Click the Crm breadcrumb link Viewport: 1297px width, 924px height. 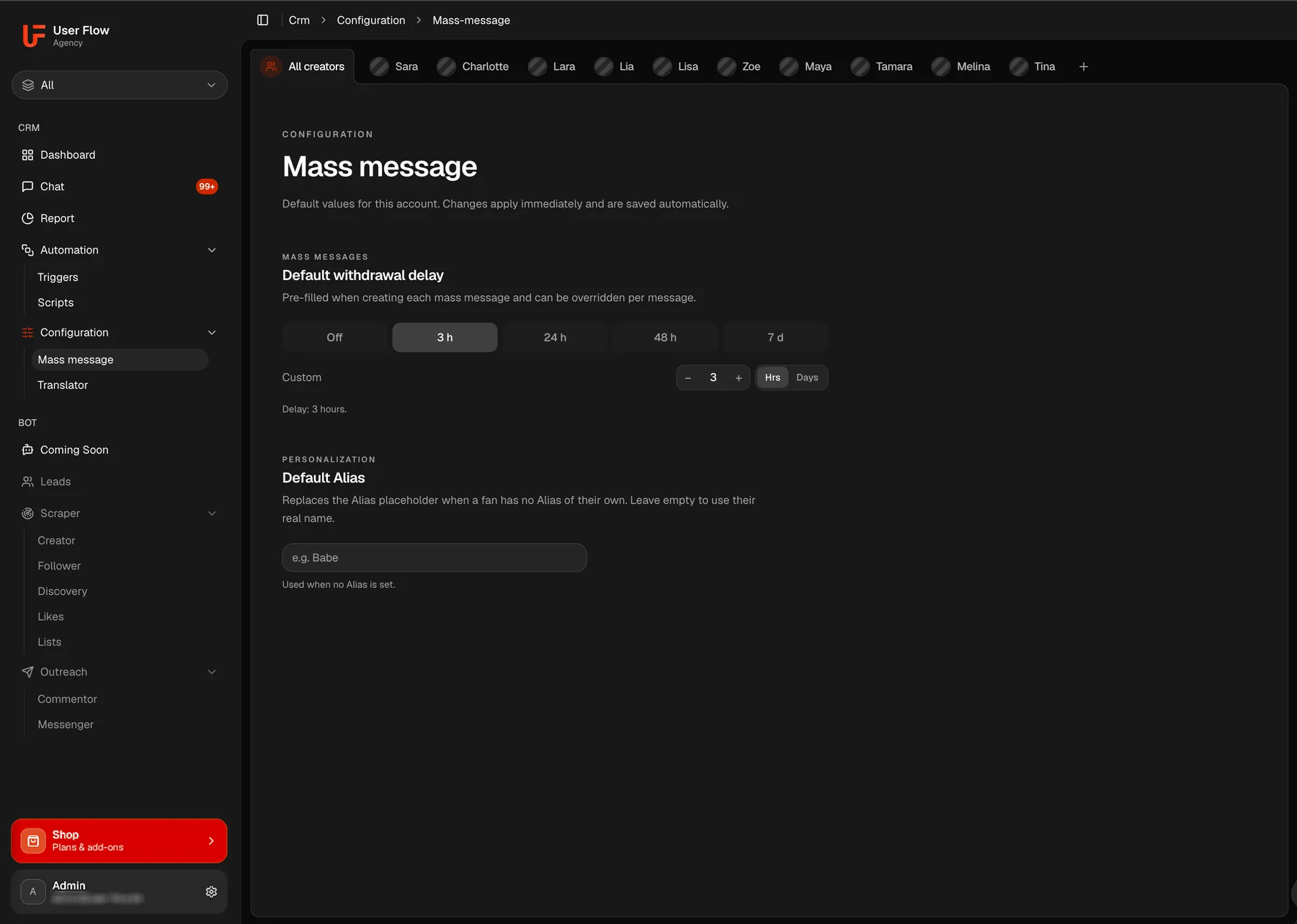(x=299, y=20)
